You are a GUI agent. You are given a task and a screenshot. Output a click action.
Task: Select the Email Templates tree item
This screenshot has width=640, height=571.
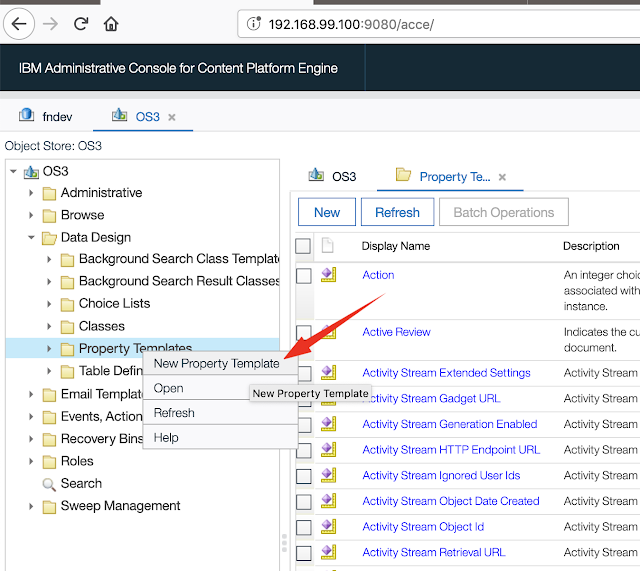click(x=102, y=394)
